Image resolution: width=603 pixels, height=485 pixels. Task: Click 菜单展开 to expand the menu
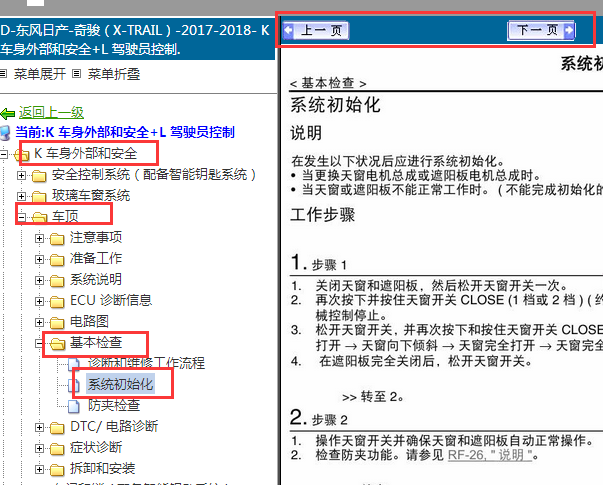pos(40,74)
